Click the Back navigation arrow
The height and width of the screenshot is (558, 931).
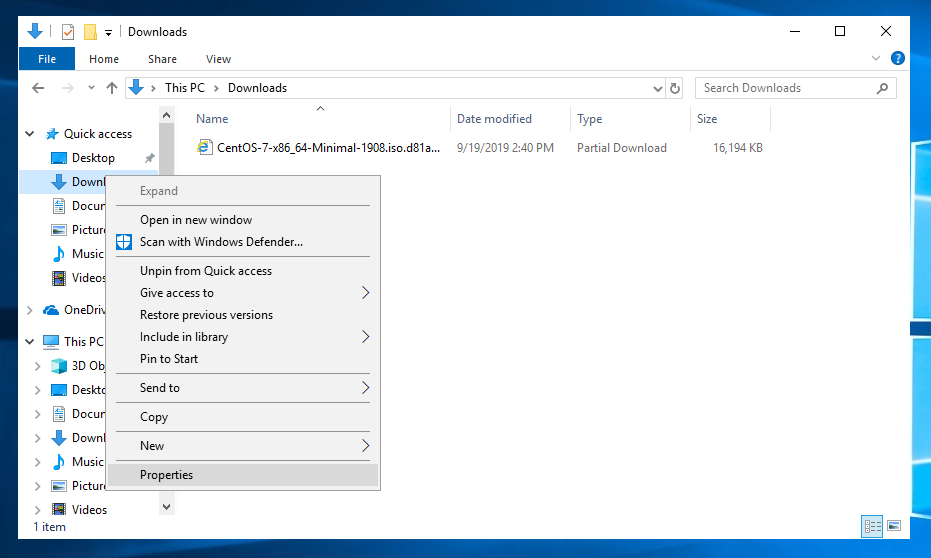click(38, 88)
